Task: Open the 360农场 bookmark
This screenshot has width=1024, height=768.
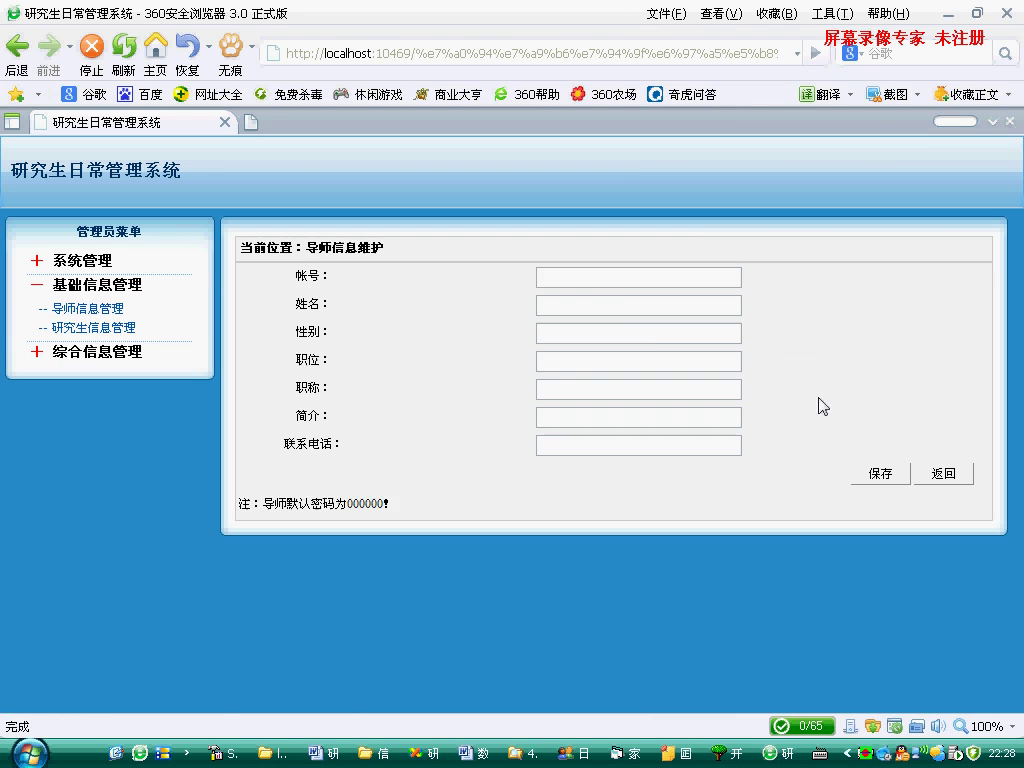Action: [x=603, y=95]
